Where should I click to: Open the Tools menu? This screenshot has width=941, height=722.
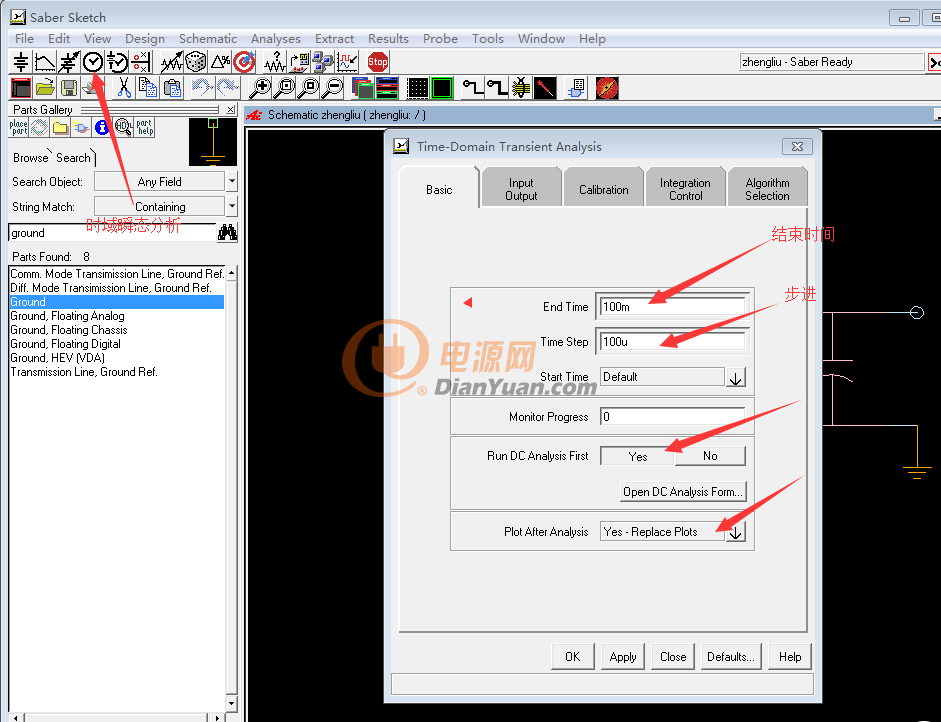tap(487, 39)
